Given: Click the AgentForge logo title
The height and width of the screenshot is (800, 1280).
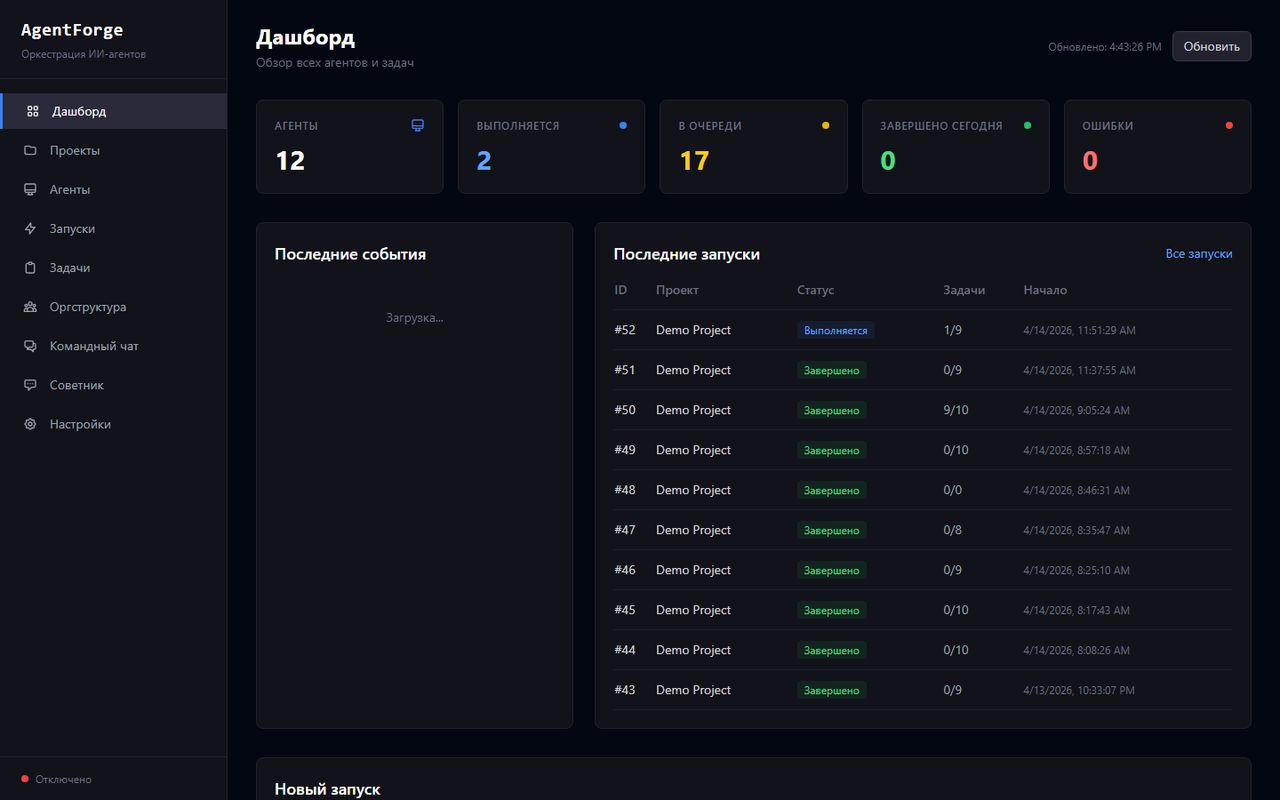Looking at the screenshot, I should (72, 30).
